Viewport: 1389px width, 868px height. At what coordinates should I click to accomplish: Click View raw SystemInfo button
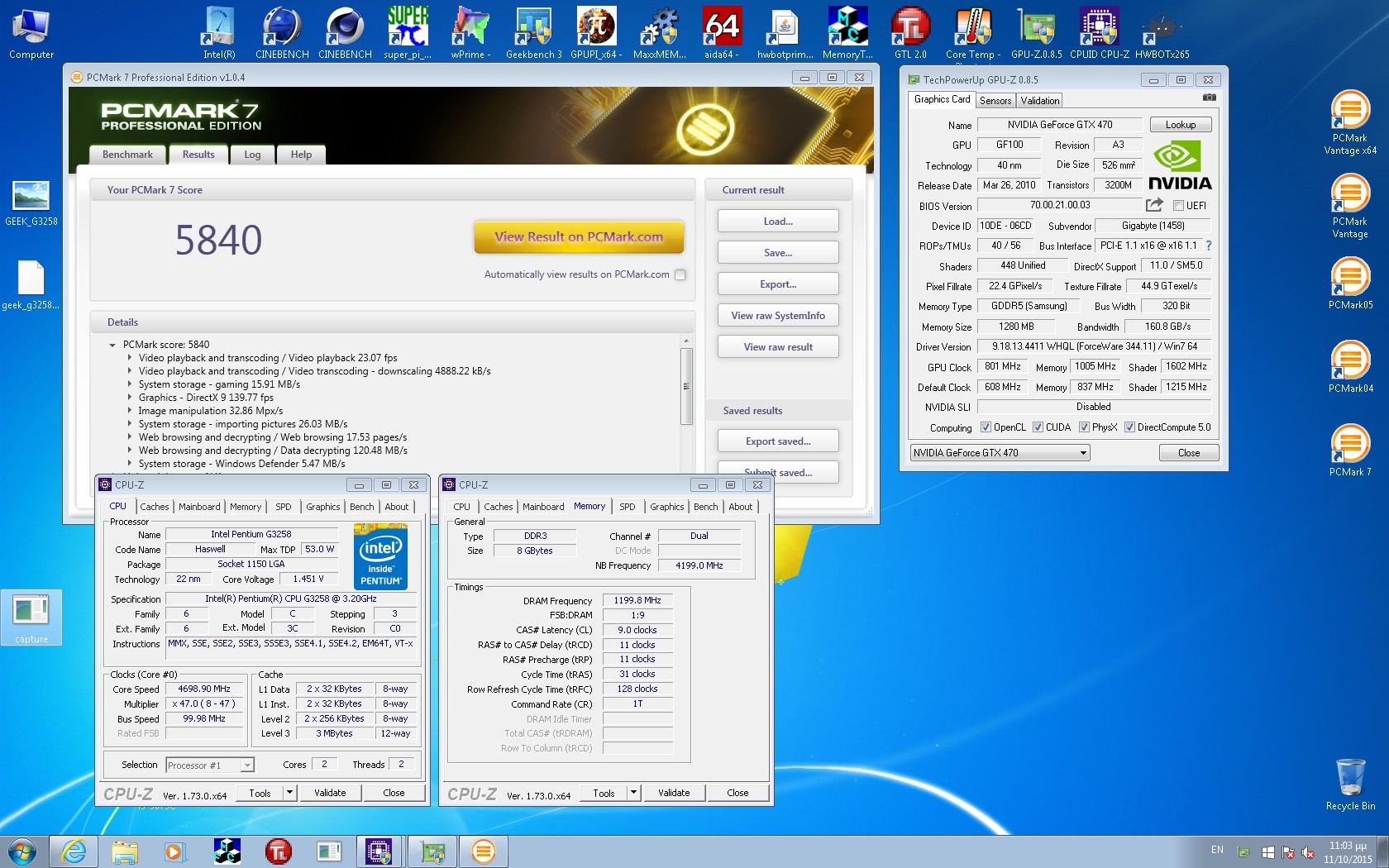click(778, 316)
